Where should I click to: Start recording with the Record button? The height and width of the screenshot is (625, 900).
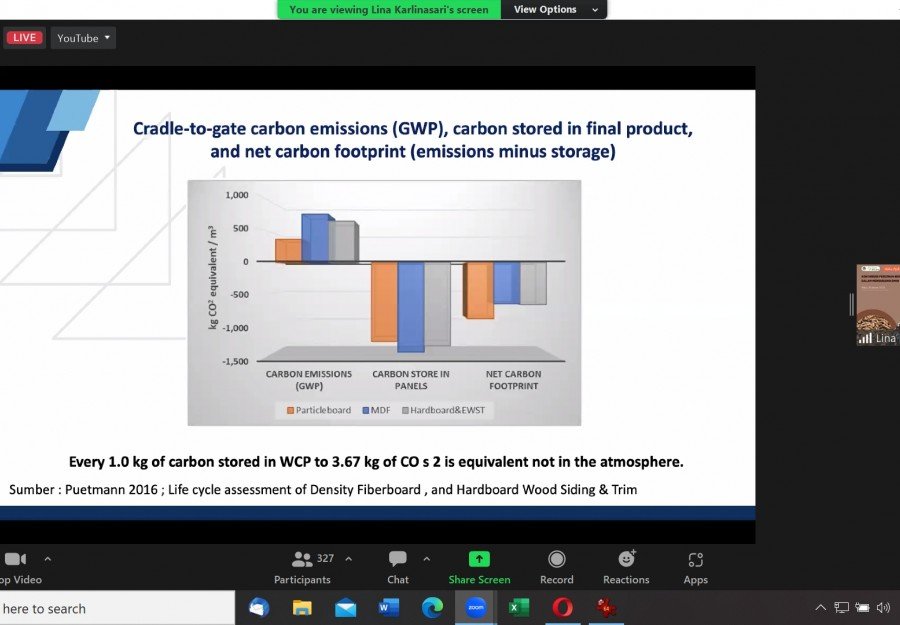pyautogui.click(x=556, y=568)
